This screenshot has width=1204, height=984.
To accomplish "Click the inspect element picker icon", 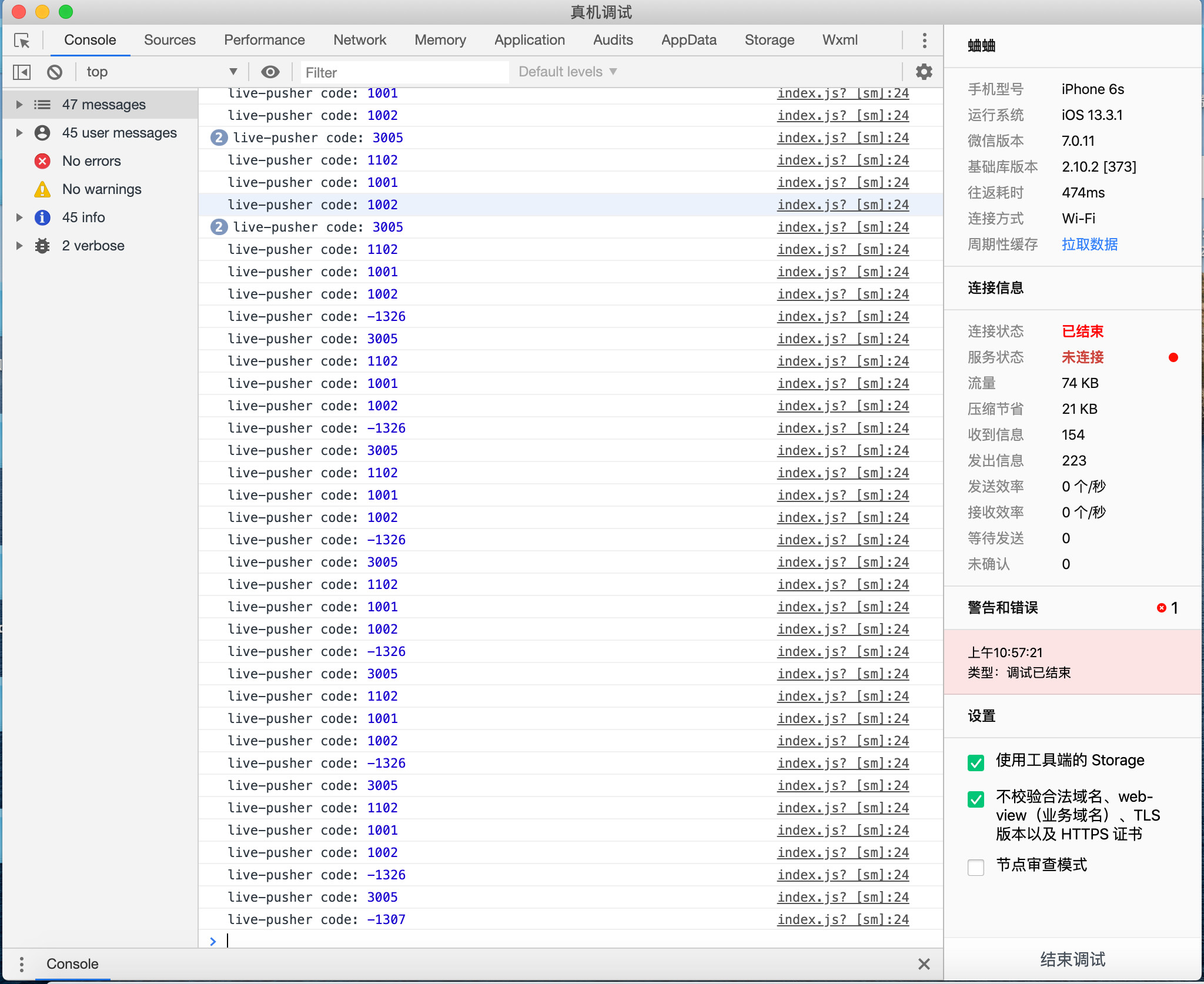I will 22,41.
